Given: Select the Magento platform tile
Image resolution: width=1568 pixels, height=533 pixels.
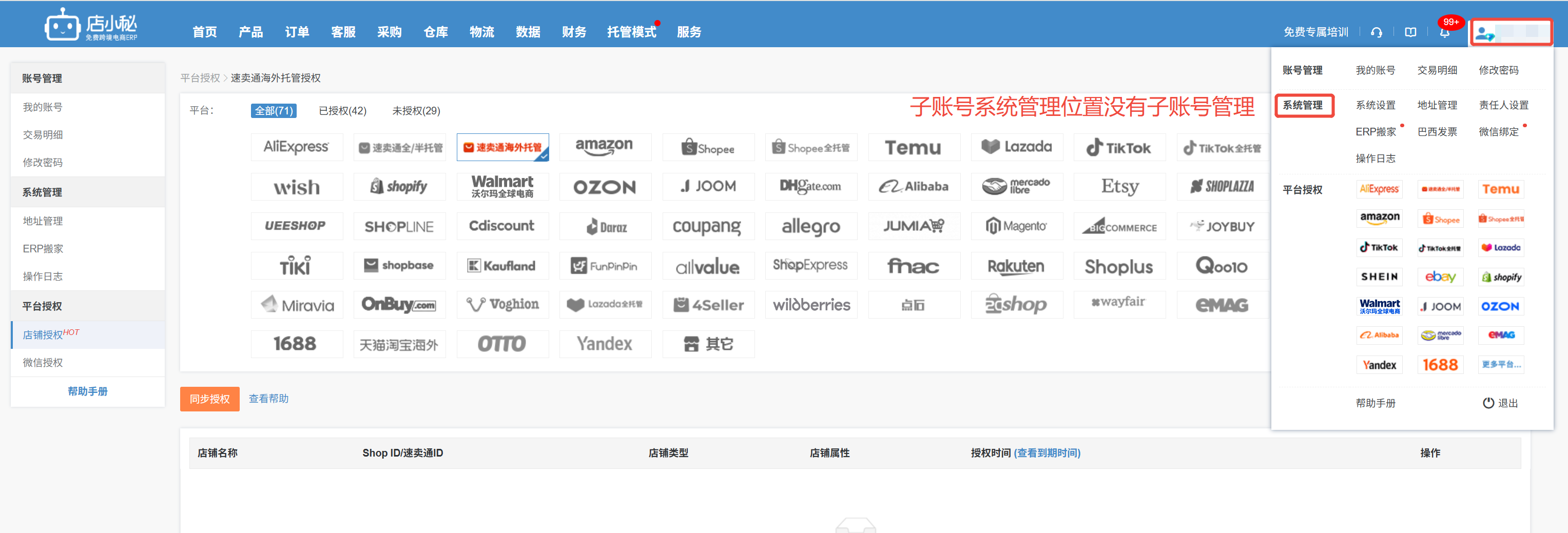Looking at the screenshot, I should click(x=1017, y=226).
